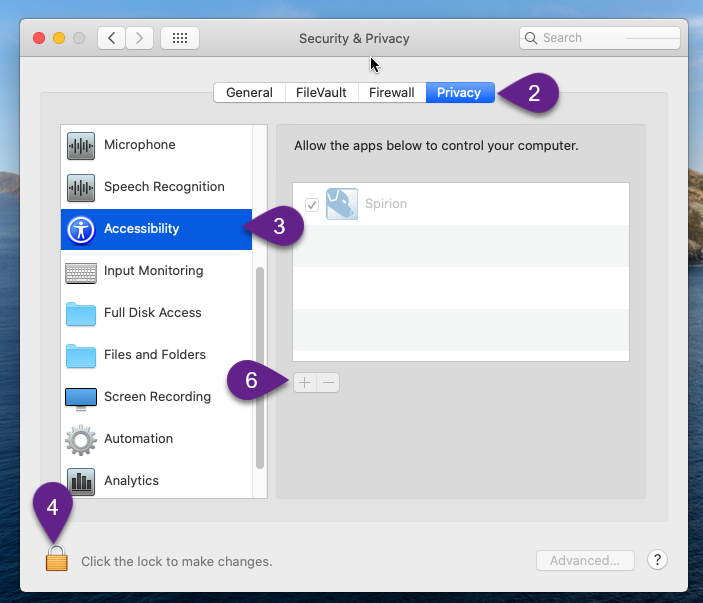Choose the Input Monitoring label
This screenshot has height=603, width=703.
[153, 271]
